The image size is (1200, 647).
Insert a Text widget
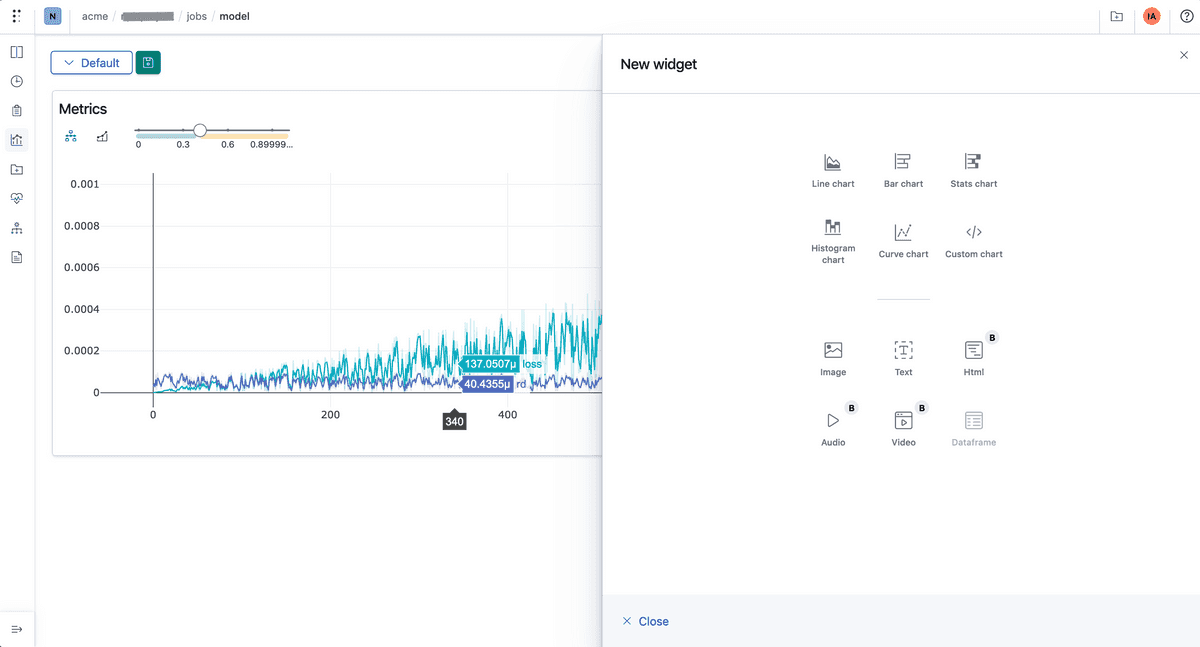click(903, 360)
